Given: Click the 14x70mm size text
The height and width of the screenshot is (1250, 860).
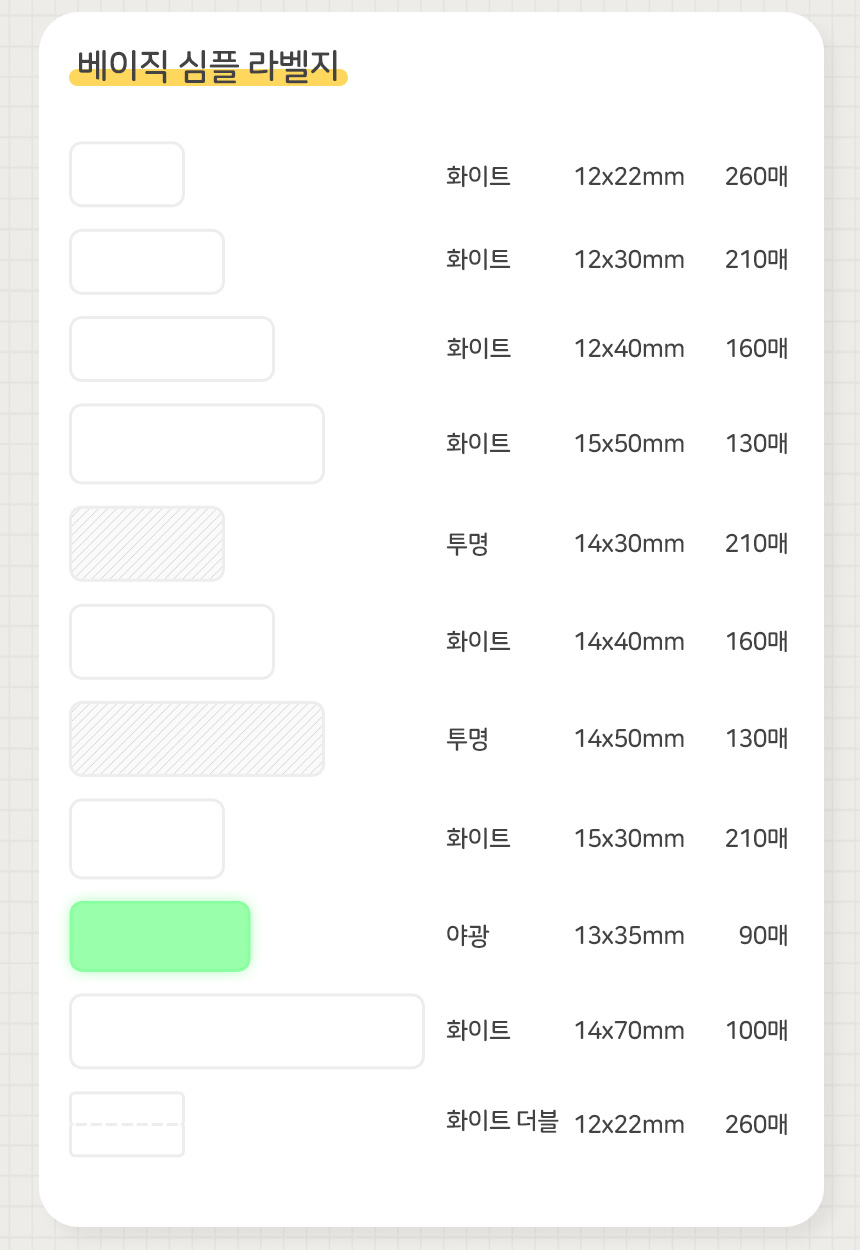Looking at the screenshot, I should pos(629,1031).
